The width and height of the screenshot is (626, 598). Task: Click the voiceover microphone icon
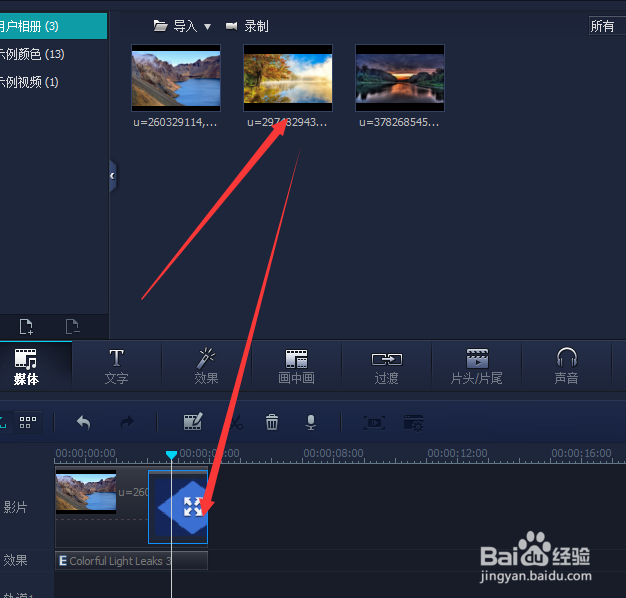click(311, 422)
